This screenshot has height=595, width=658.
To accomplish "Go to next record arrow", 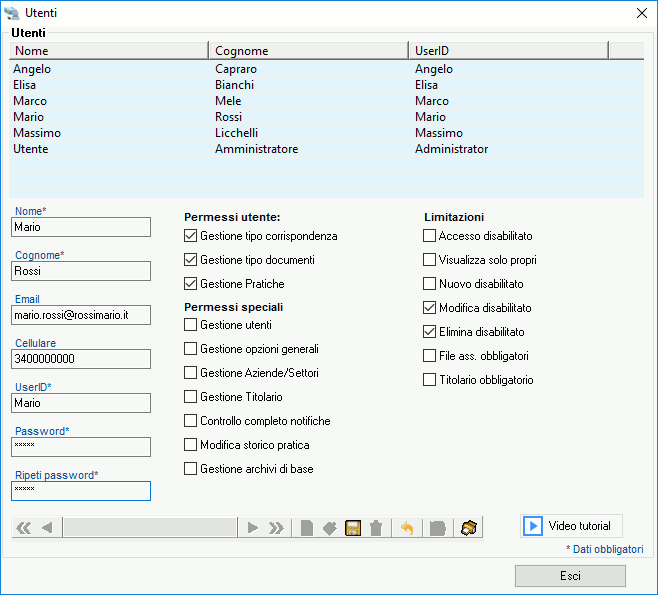I will click(x=253, y=527).
